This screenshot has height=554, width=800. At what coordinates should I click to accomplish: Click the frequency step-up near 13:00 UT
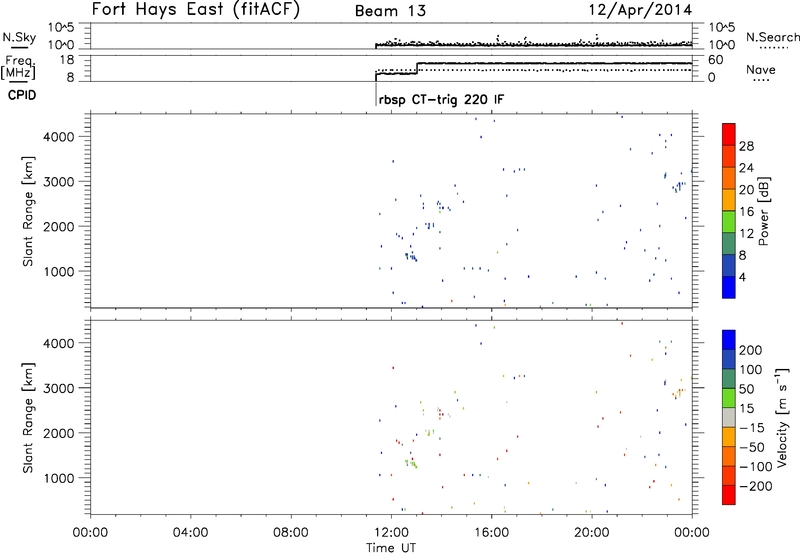[417, 68]
